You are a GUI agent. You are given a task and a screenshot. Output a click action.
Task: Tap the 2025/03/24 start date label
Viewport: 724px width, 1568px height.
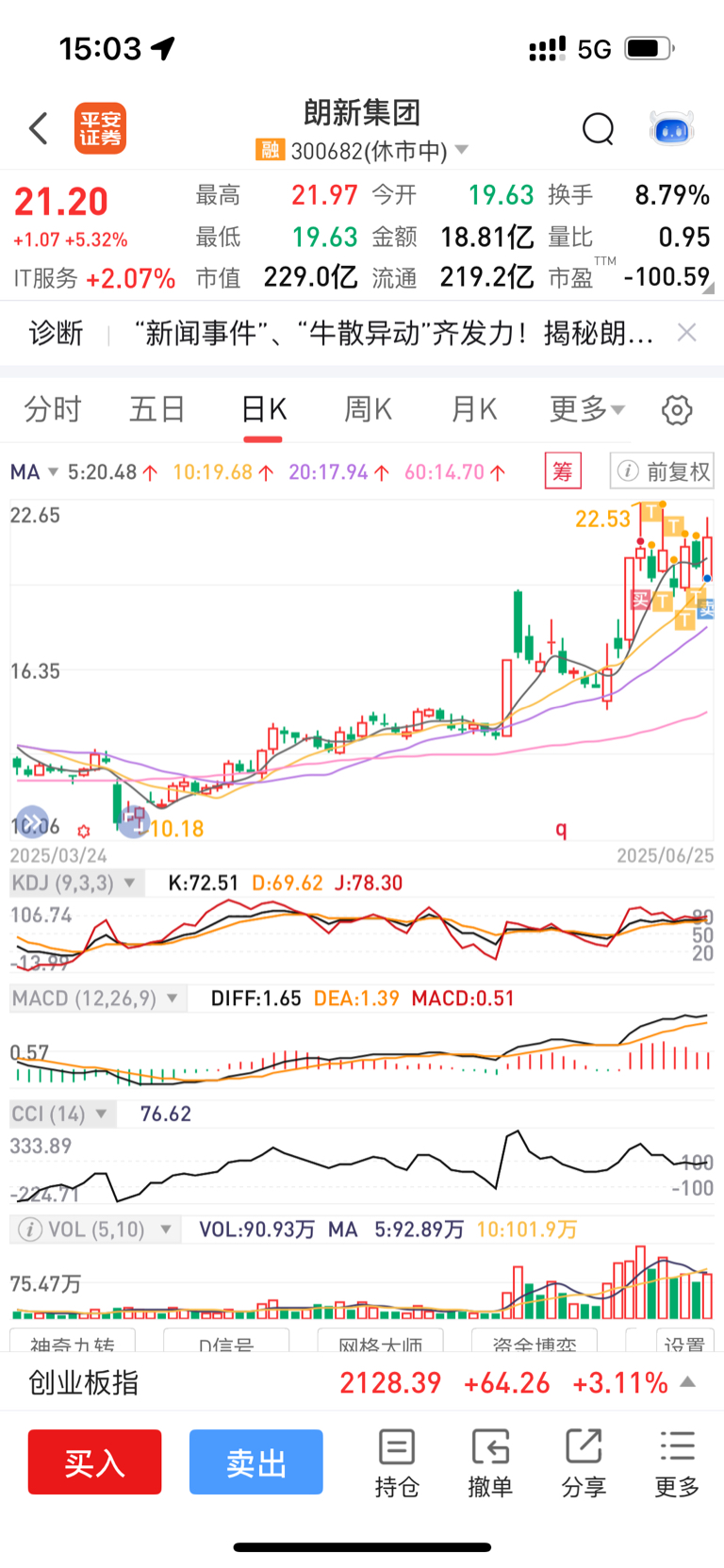coord(58,855)
